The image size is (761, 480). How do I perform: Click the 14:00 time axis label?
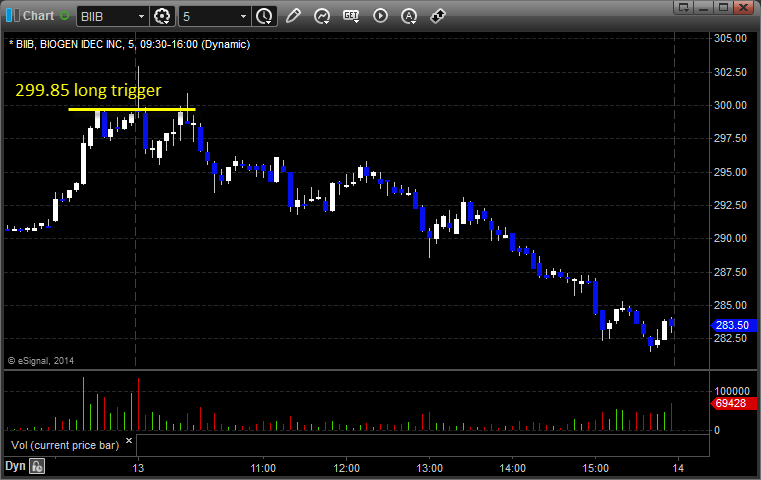(513, 468)
